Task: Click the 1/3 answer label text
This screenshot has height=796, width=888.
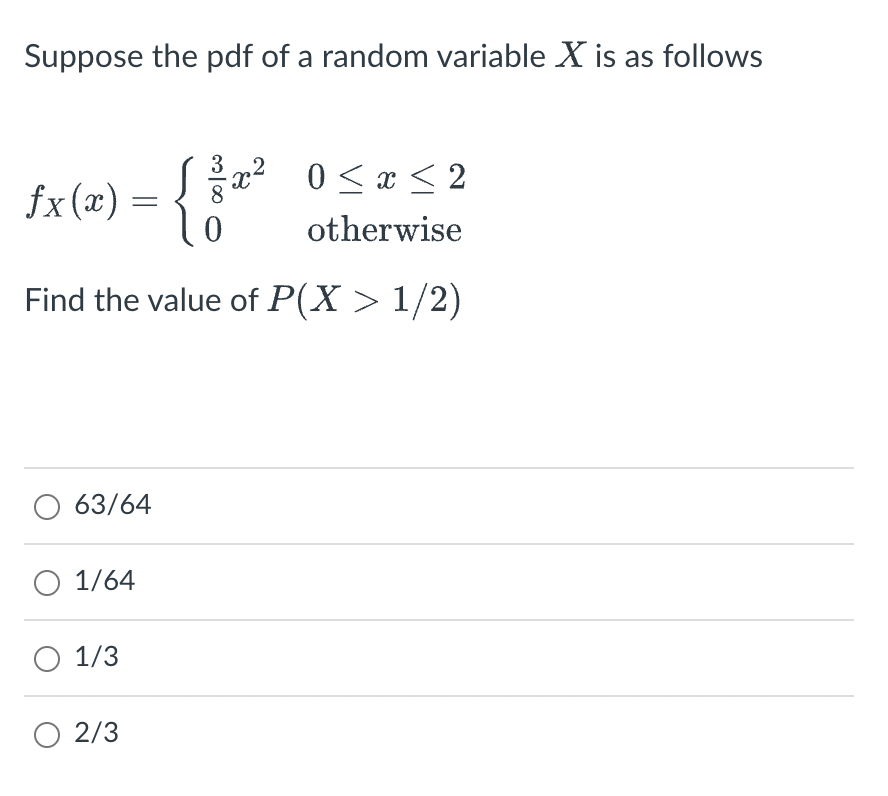Action: pos(97,656)
